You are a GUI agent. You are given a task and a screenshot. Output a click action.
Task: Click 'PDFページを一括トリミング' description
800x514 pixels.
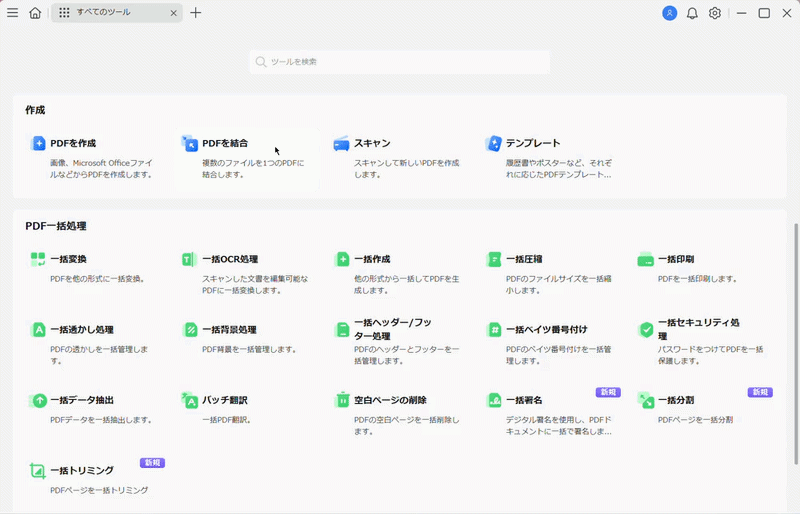click(x=99, y=491)
